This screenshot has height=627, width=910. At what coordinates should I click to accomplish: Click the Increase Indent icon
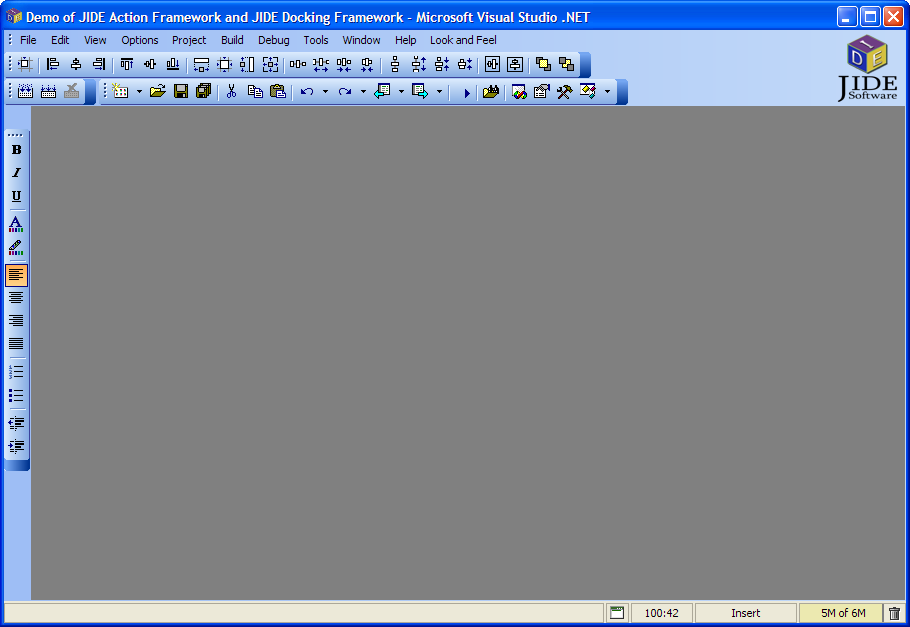click(x=16, y=446)
